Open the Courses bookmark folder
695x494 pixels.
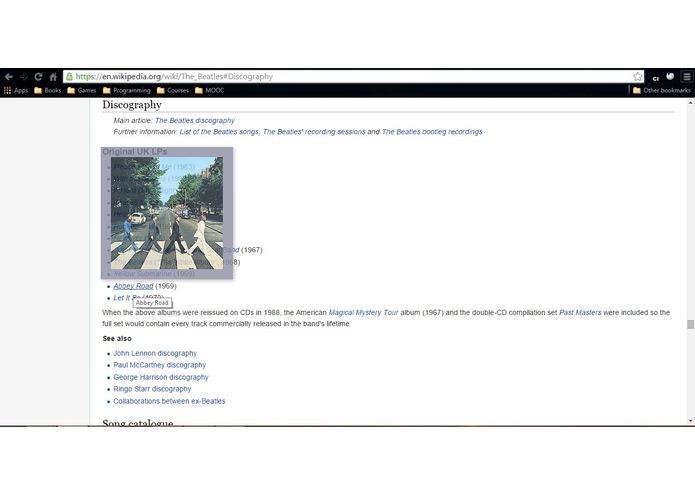(x=173, y=90)
